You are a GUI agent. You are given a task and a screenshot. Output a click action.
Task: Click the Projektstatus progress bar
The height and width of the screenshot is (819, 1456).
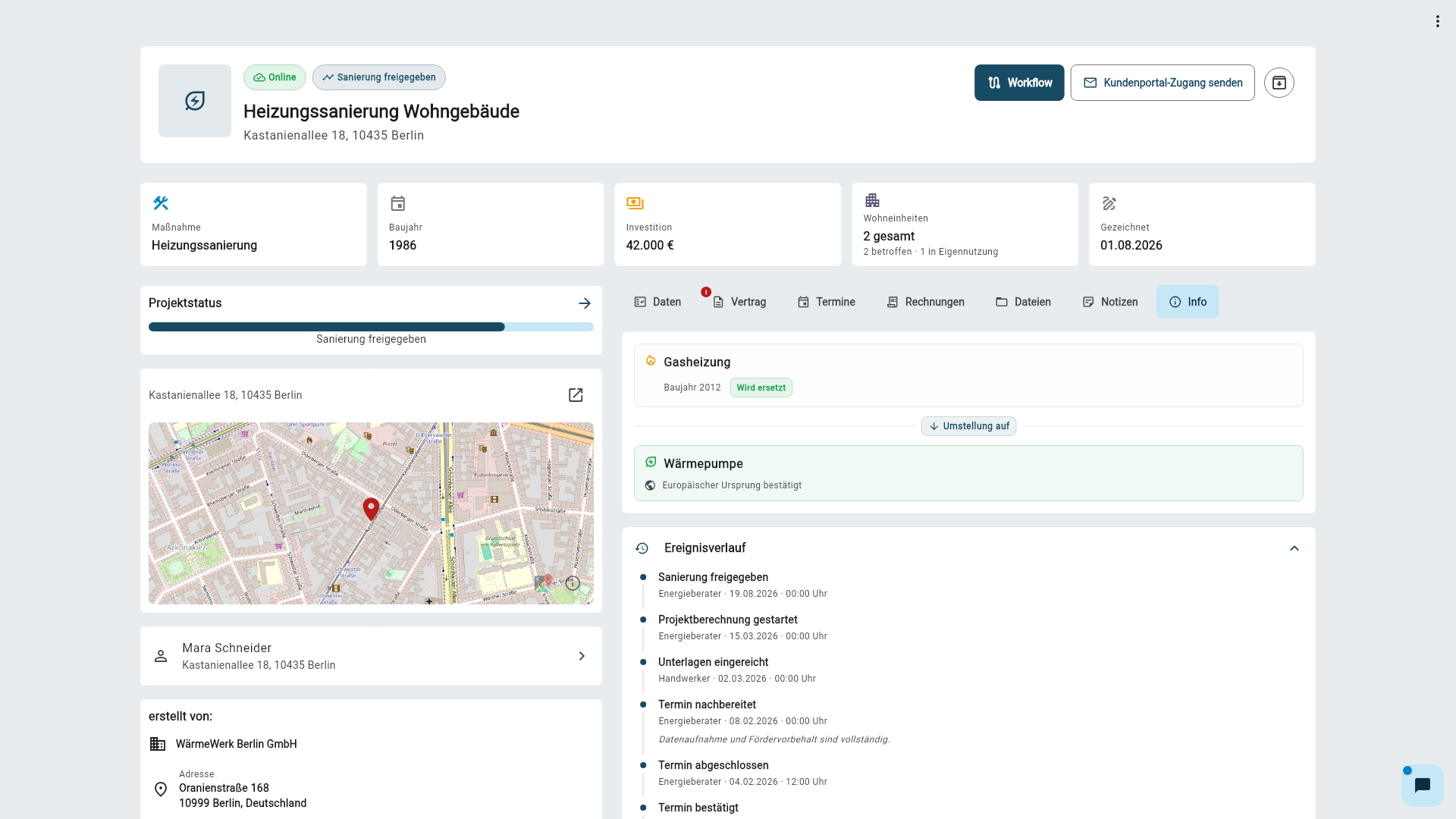pyautogui.click(x=371, y=327)
